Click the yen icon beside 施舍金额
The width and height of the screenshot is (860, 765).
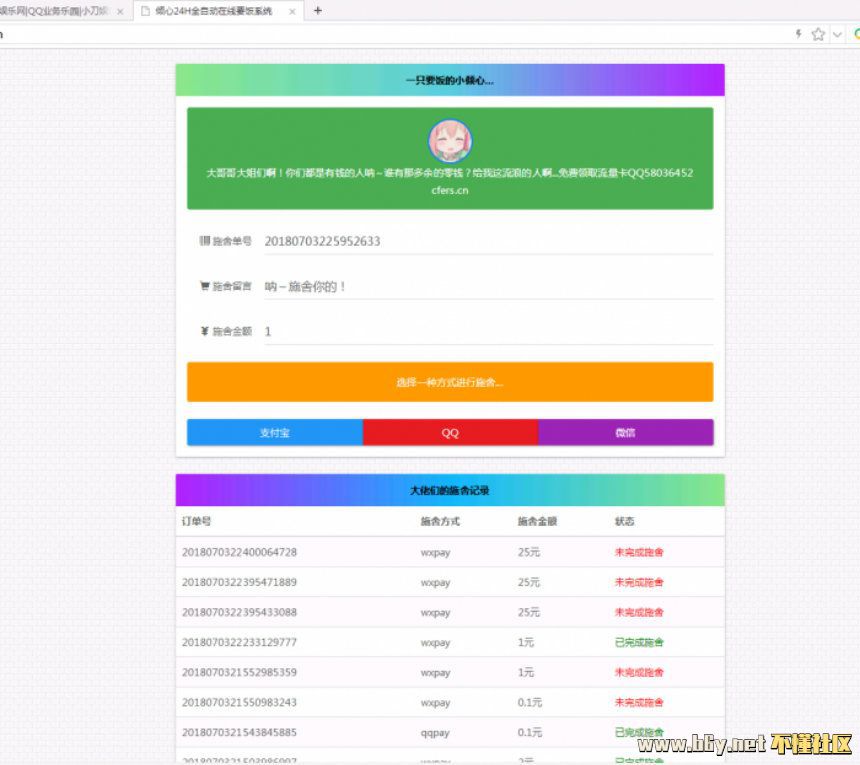tap(205, 331)
